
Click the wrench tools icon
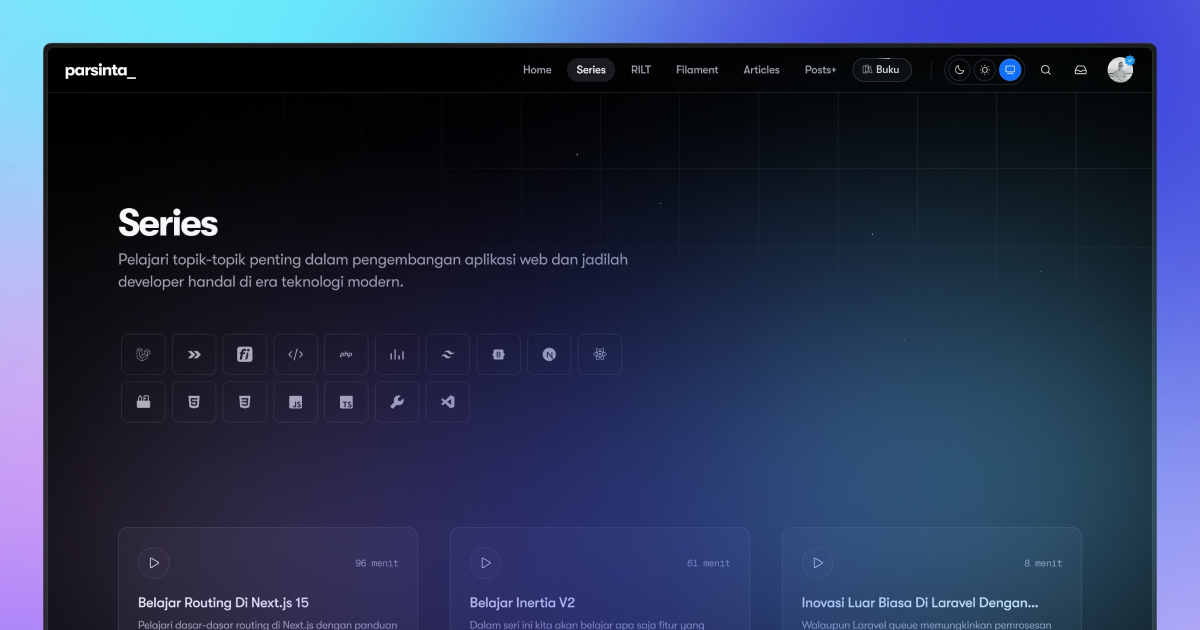point(397,402)
